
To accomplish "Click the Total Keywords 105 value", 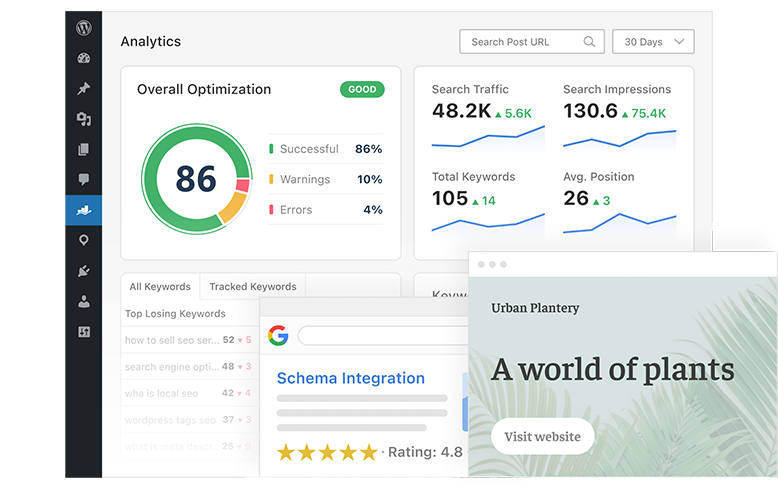I will tap(450, 198).
